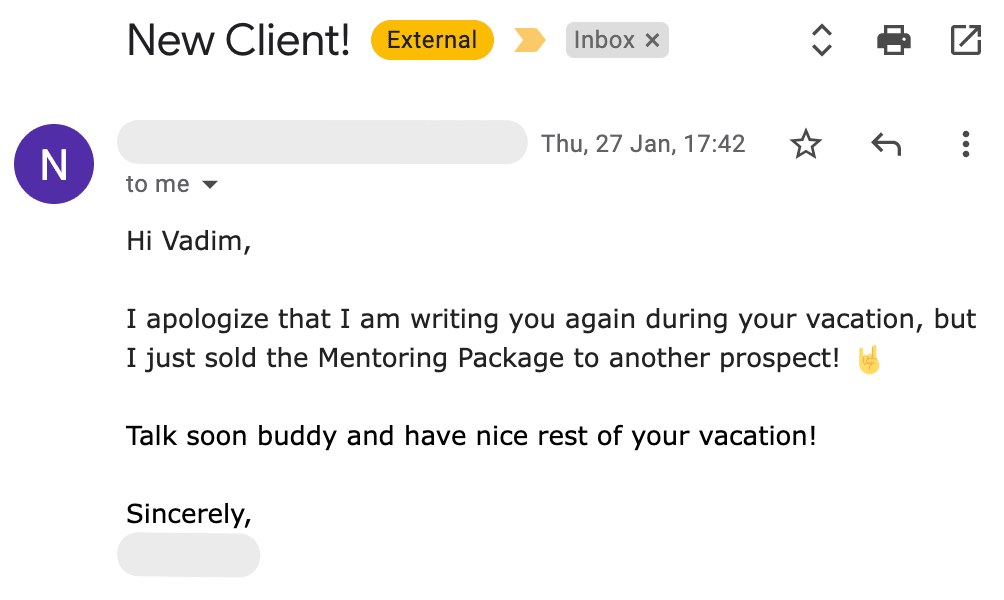
Task: Expand recipient details arrow beside "to me"
Action: pyautogui.click(x=210, y=185)
